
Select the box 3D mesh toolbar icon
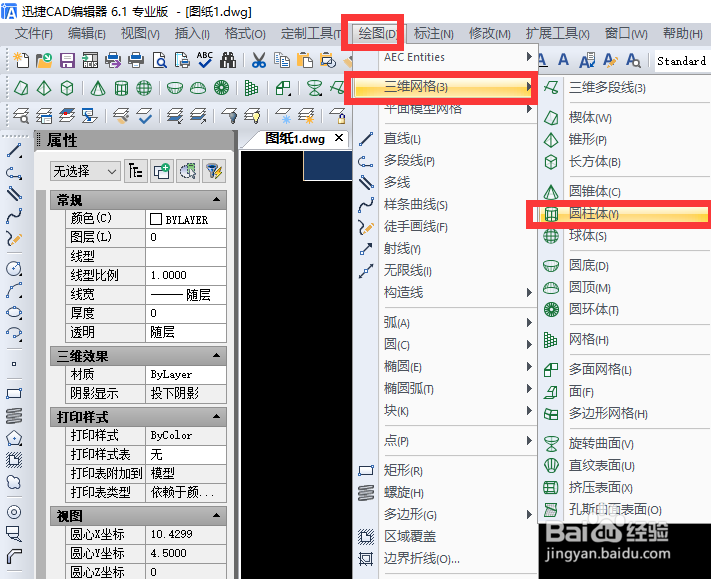[67, 88]
